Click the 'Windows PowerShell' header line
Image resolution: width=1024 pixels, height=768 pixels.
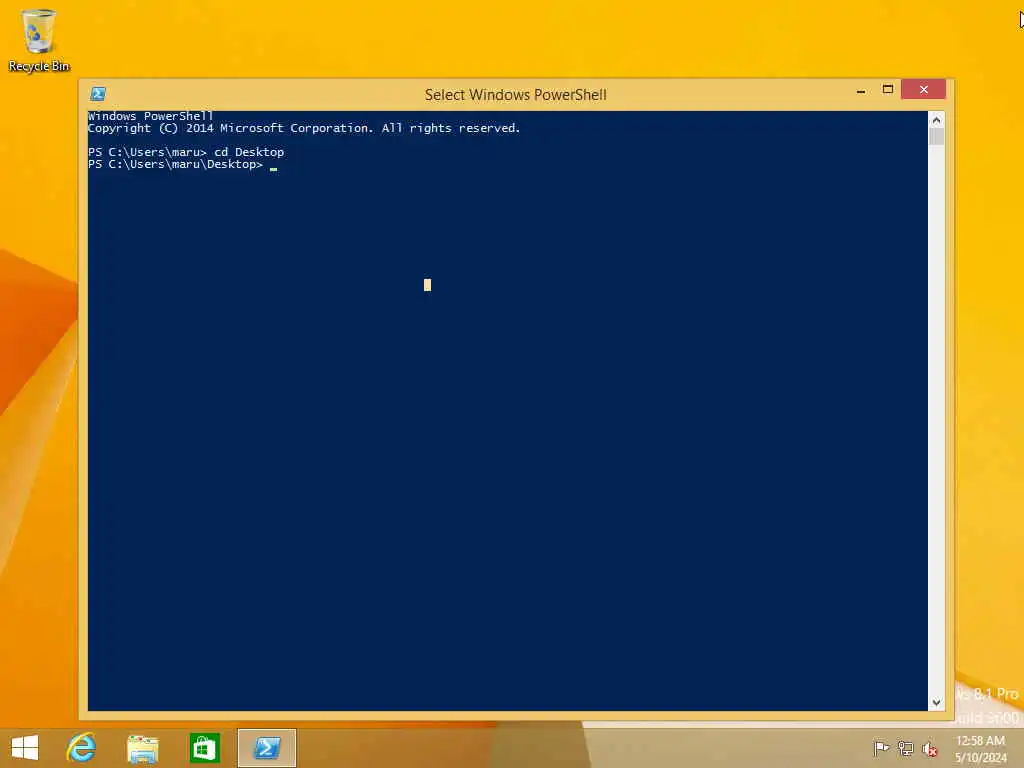[151, 116]
